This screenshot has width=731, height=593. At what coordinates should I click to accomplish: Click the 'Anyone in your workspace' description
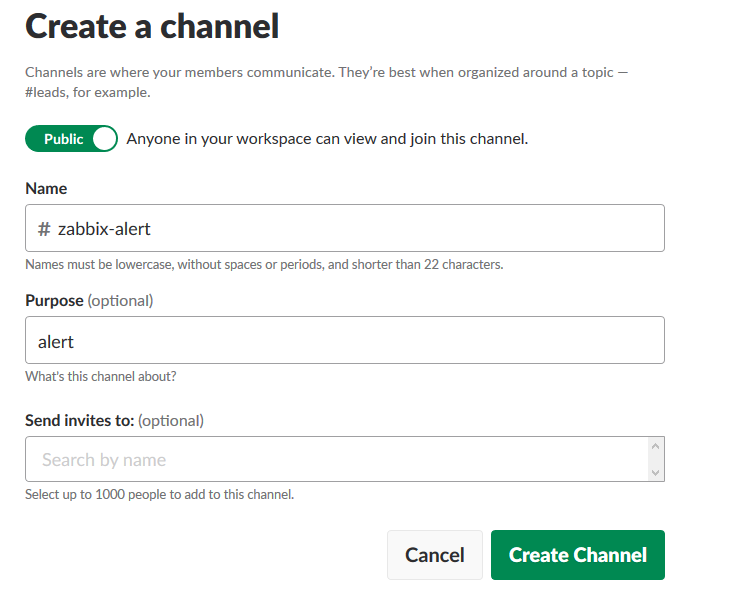coord(327,139)
